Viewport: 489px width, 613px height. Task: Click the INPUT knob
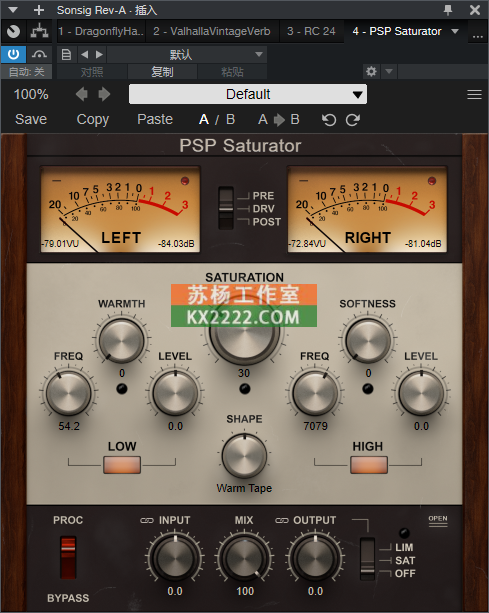click(175, 557)
